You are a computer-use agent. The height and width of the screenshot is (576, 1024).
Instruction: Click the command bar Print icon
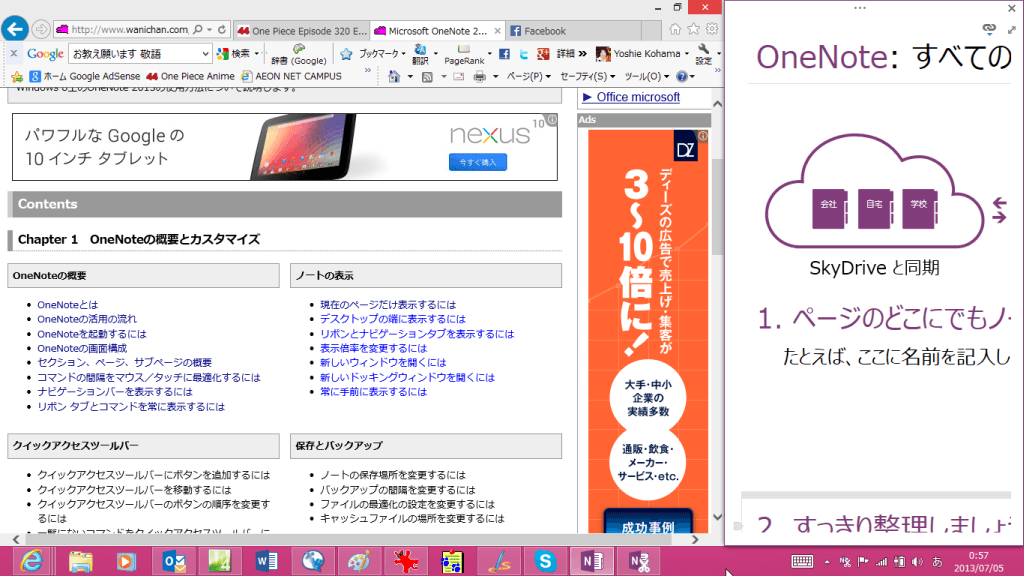click(x=480, y=76)
